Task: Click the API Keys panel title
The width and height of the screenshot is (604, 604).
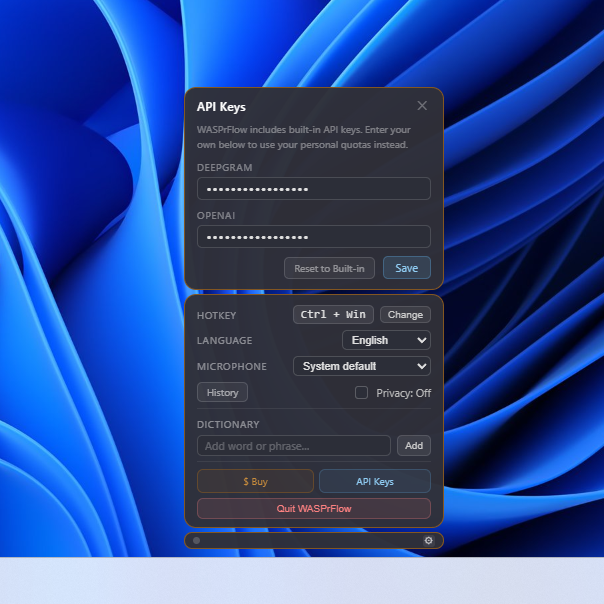Action: click(x=221, y=107)
